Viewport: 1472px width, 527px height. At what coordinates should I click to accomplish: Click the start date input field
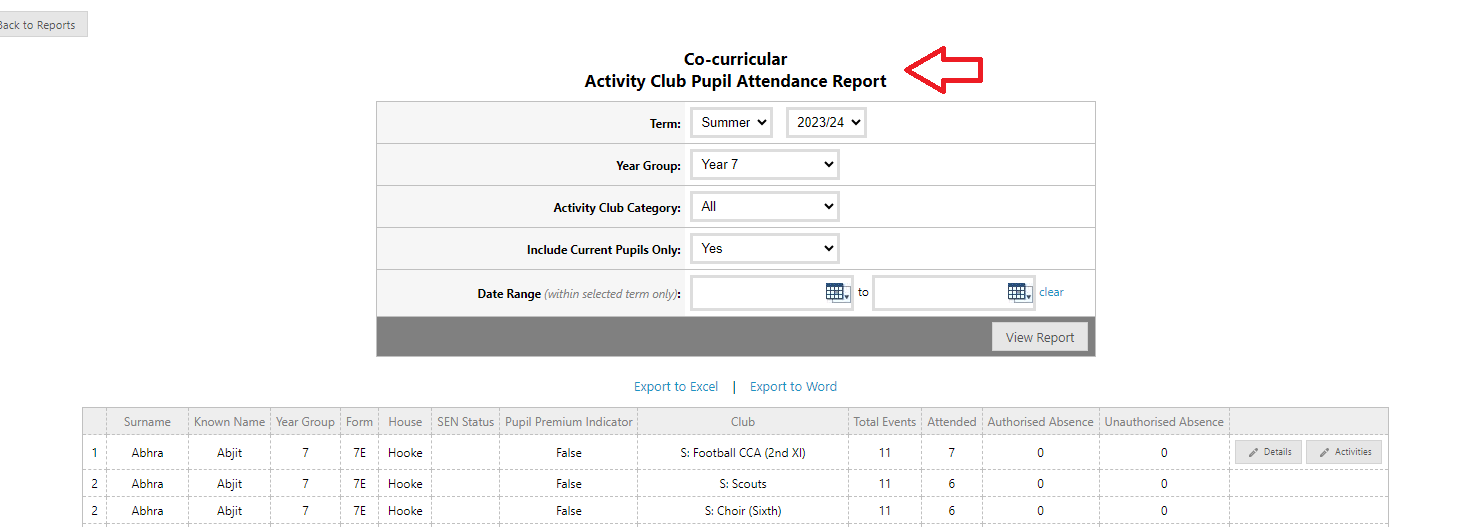757,293
